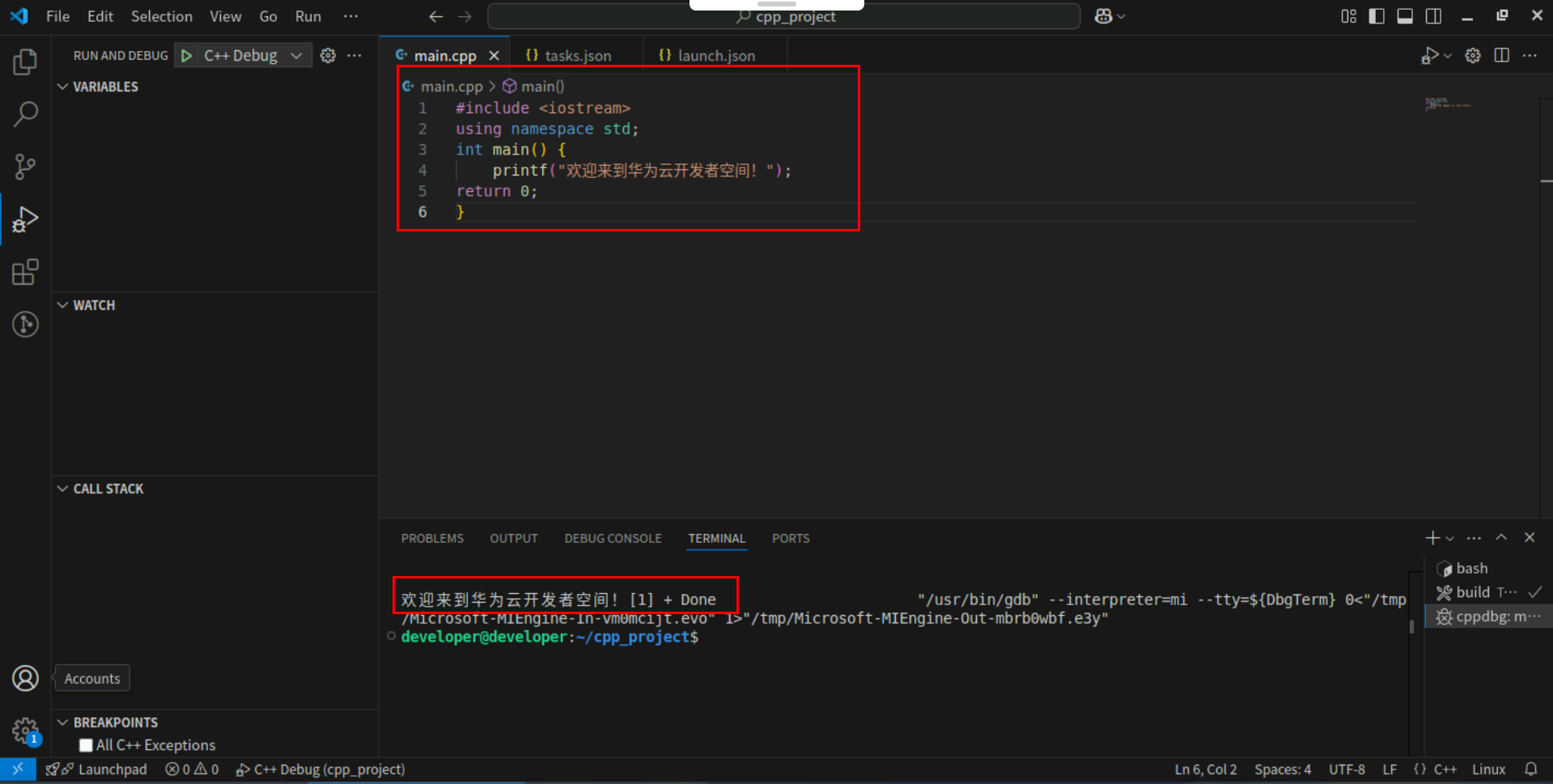Toggle primary side bar visibility
Screen dimensions: 1553x784
click(x=1377, y=16)
